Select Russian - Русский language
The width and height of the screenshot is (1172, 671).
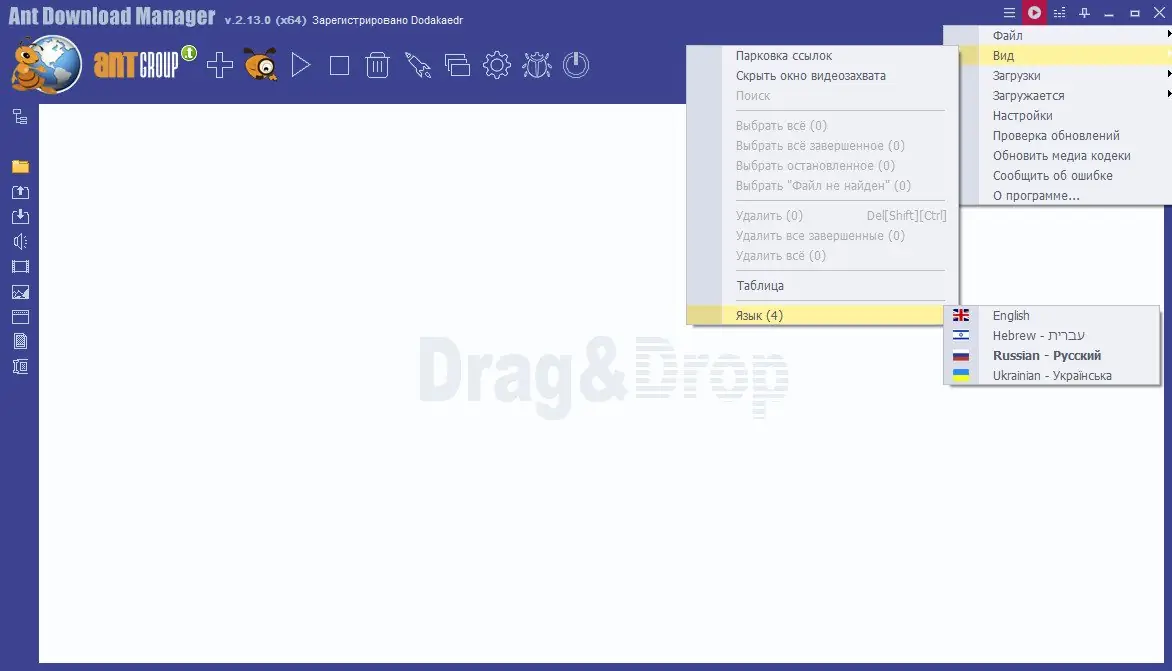click(1052, 356)
